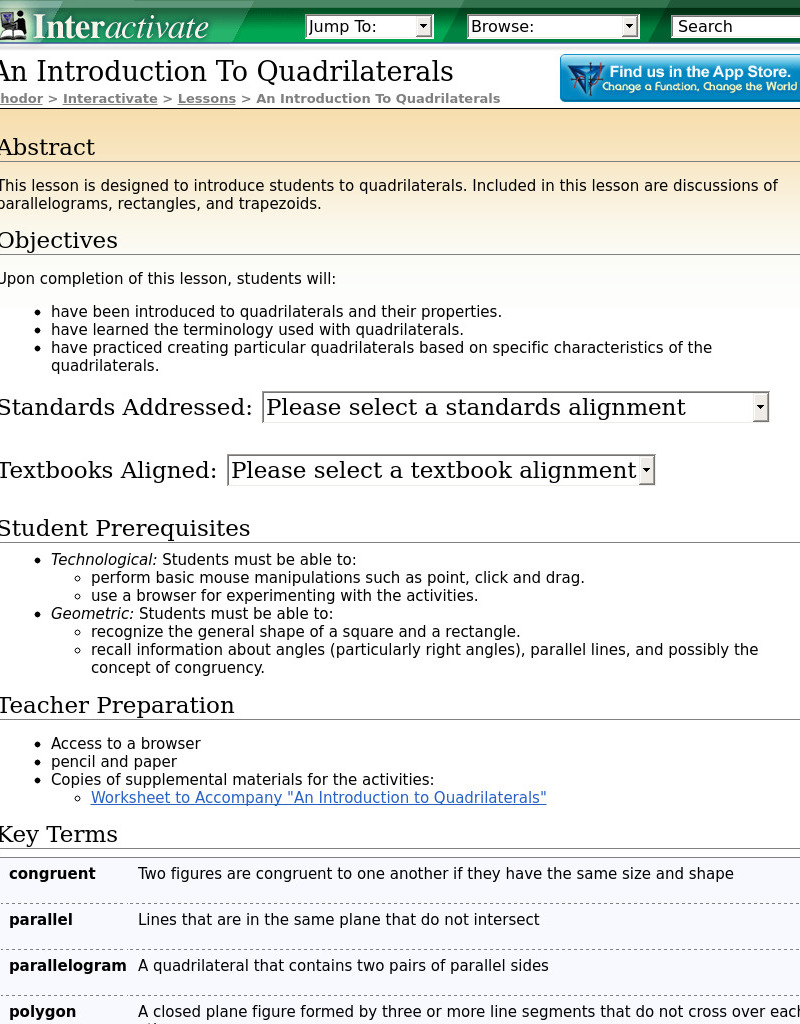Click 'have learned the terminology' objective

pos(257,330)
